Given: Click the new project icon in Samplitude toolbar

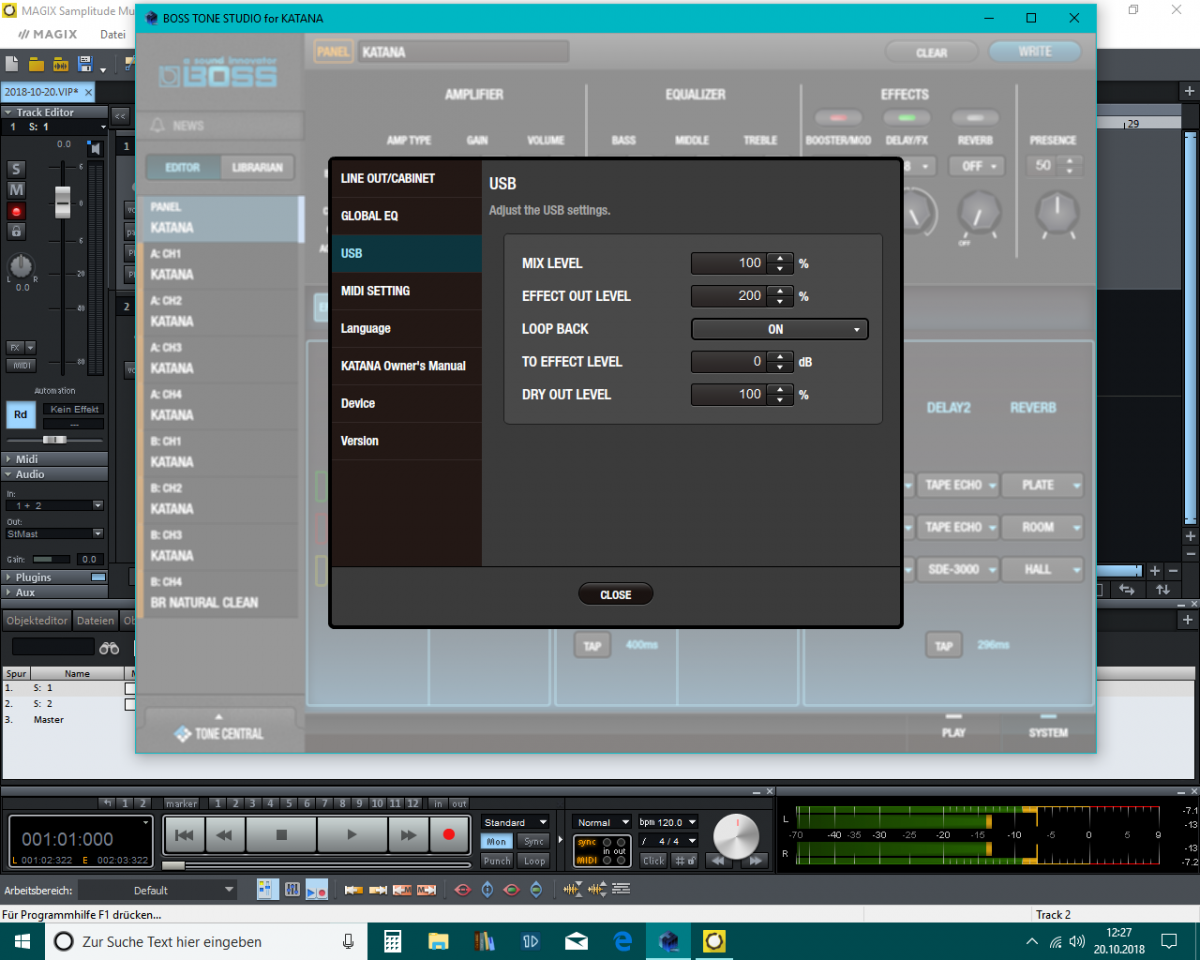Looking at the screenshot, I should click(12, 64).
